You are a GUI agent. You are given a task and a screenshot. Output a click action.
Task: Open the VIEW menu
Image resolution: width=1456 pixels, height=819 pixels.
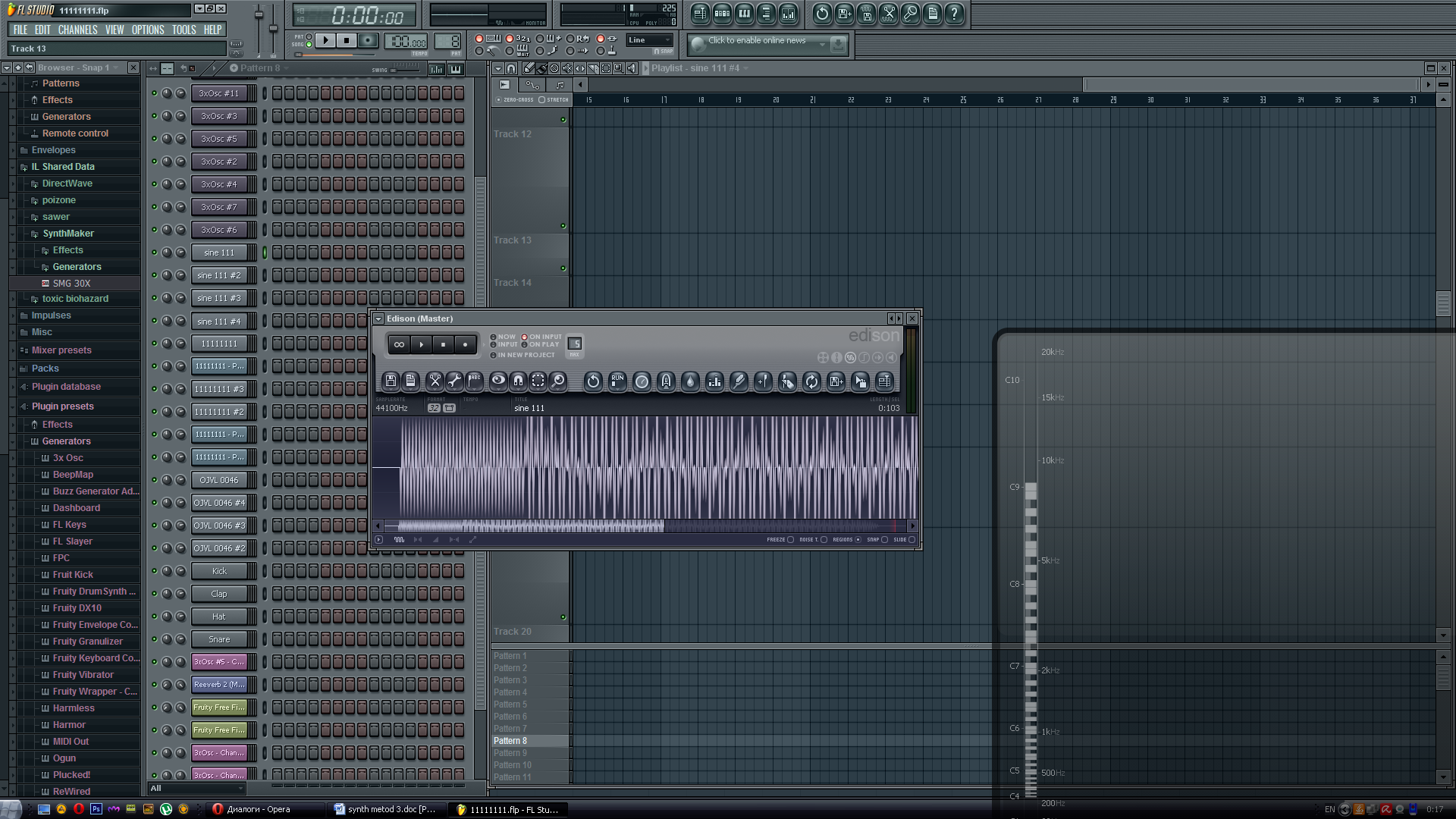[x=115, y=30]
